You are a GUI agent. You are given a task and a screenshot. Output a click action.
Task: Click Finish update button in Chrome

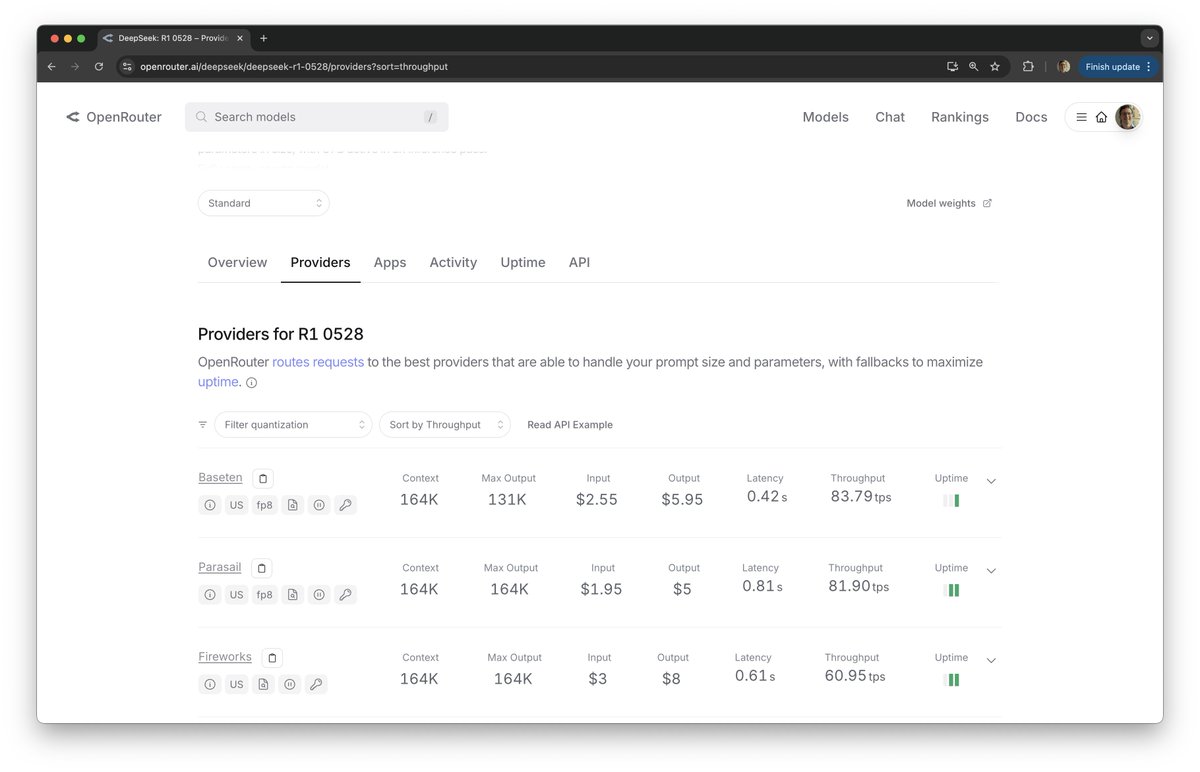click(1118, 67)
